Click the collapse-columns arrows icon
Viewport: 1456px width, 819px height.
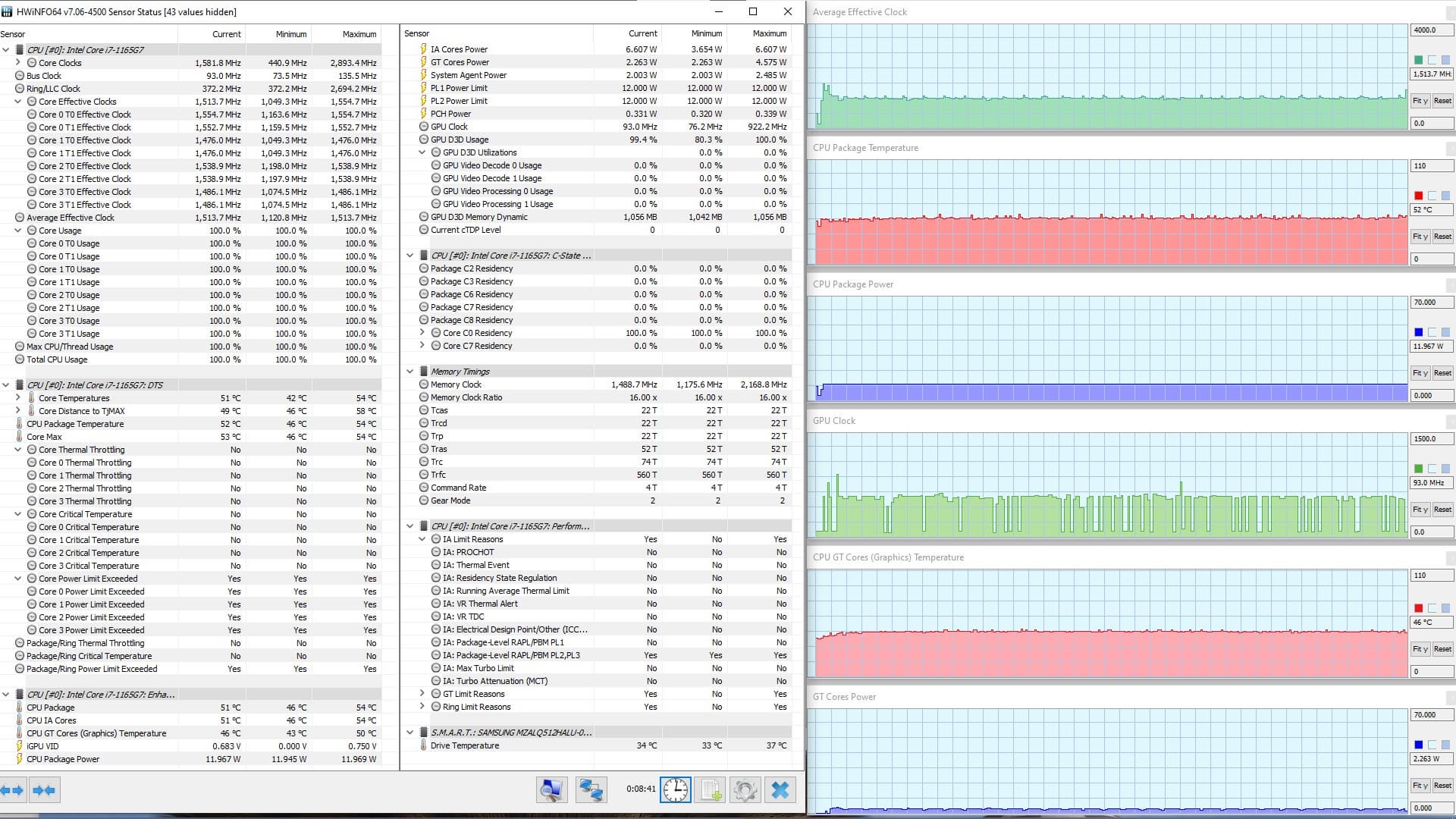pos(44,790)
